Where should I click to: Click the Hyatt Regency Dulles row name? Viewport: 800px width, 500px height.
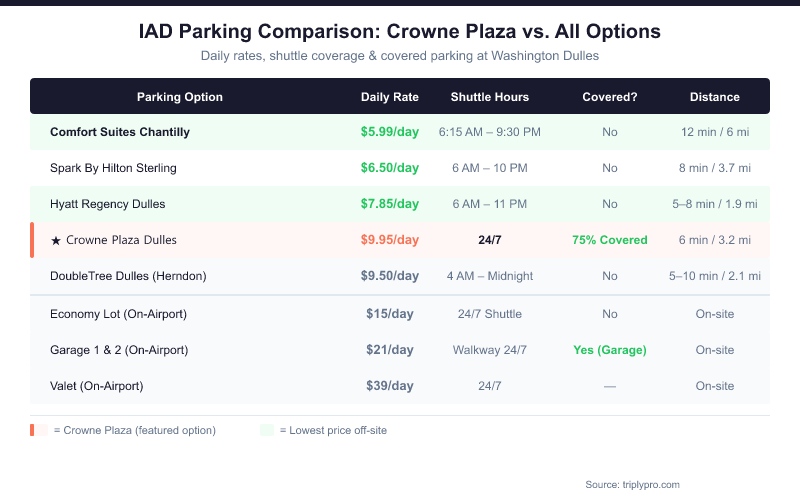tap(108, 204)
